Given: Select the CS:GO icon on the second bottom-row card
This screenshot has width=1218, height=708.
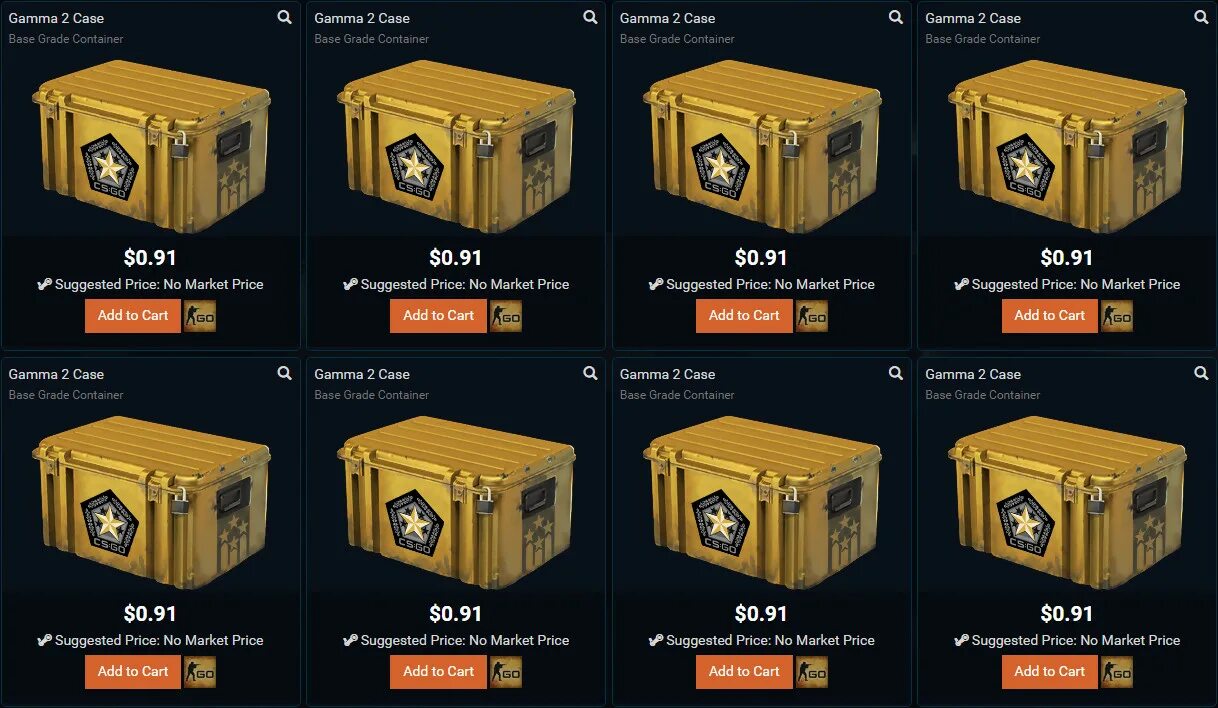Looking at the screenshot, I should point(506,672).
